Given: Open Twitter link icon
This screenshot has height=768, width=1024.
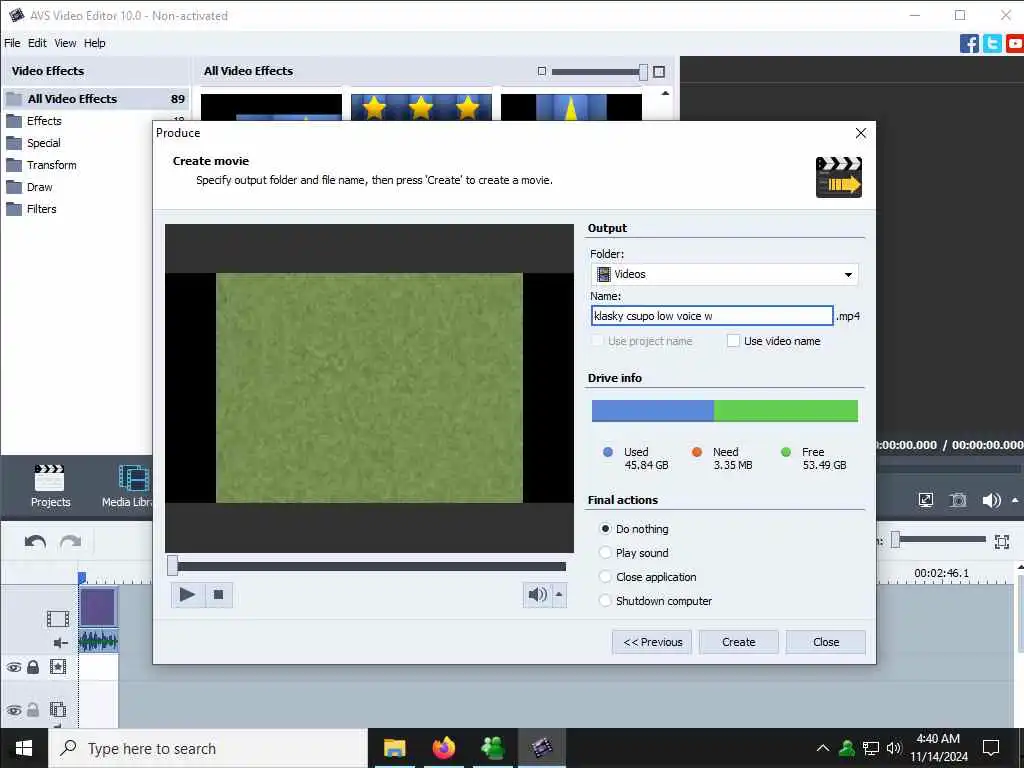Looking at the screenshot, I should [x=992, y=44].
